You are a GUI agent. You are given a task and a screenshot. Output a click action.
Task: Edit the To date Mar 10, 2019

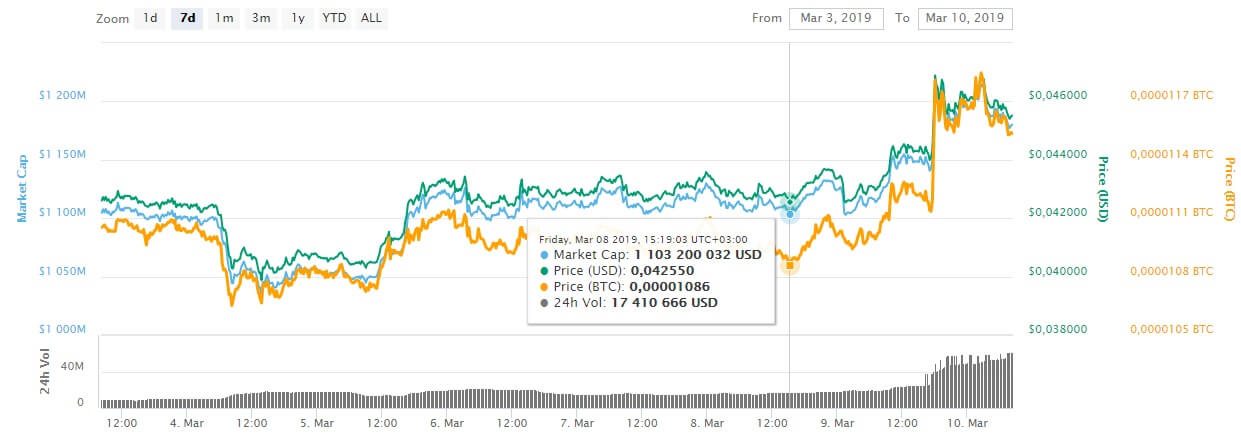(x=965, y=18)
